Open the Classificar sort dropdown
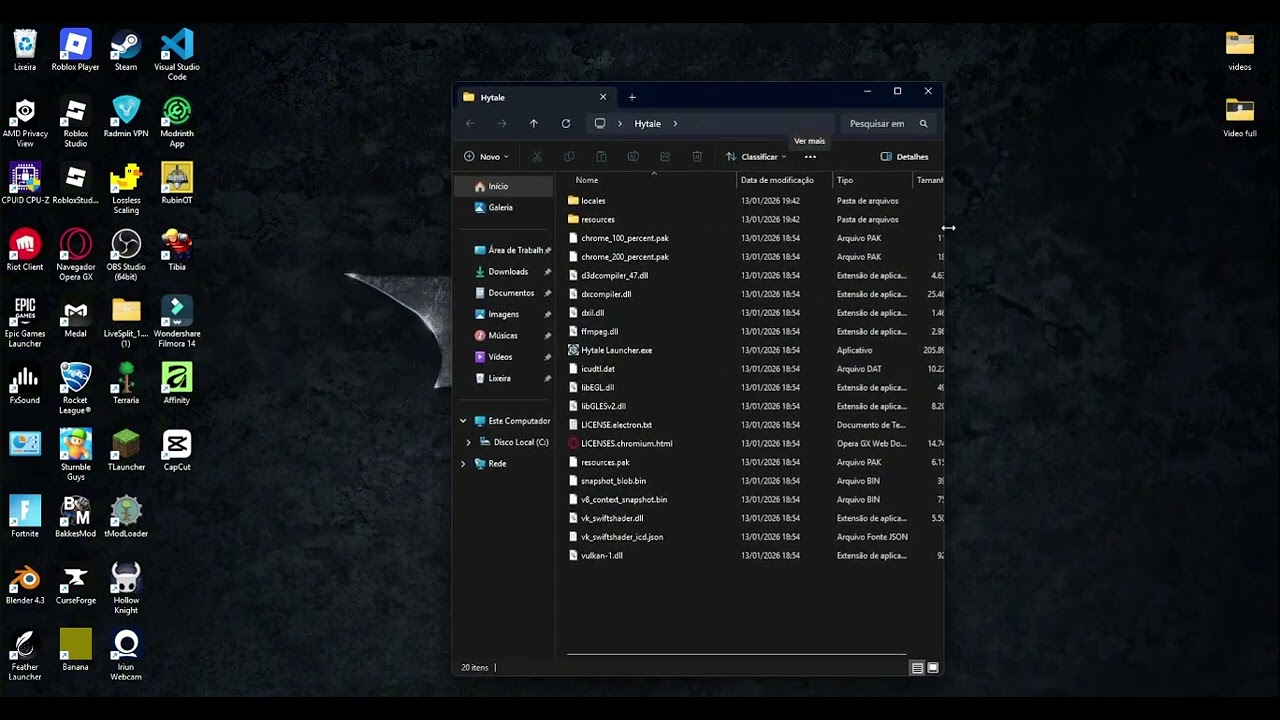This screenshot has width=1280, height=720. click(x=756, y=157)
